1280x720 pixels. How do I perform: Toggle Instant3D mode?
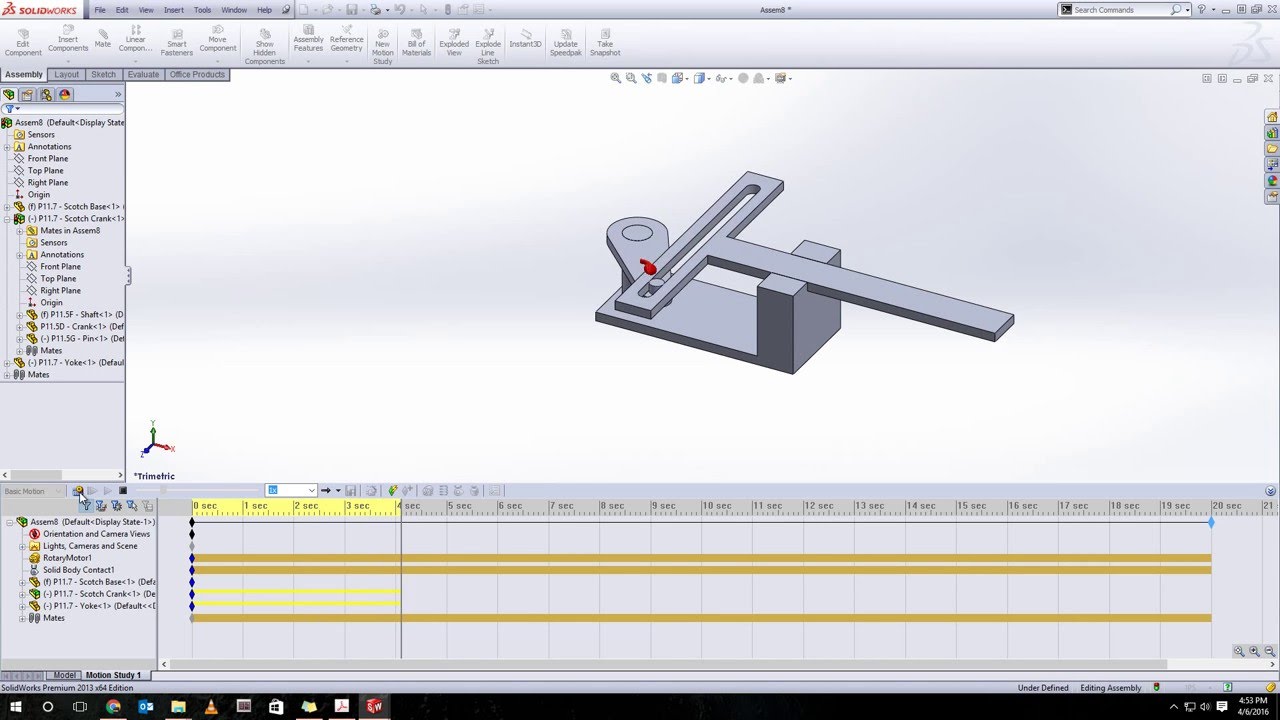[525, 38]
